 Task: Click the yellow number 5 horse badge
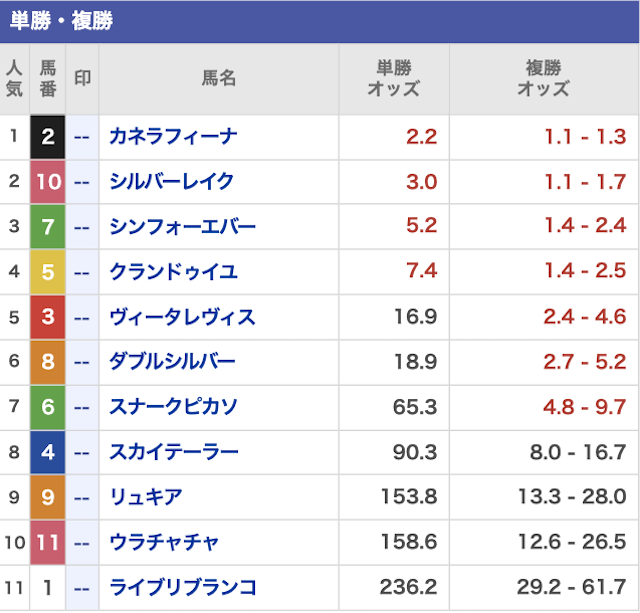click(x=48, y=272)
